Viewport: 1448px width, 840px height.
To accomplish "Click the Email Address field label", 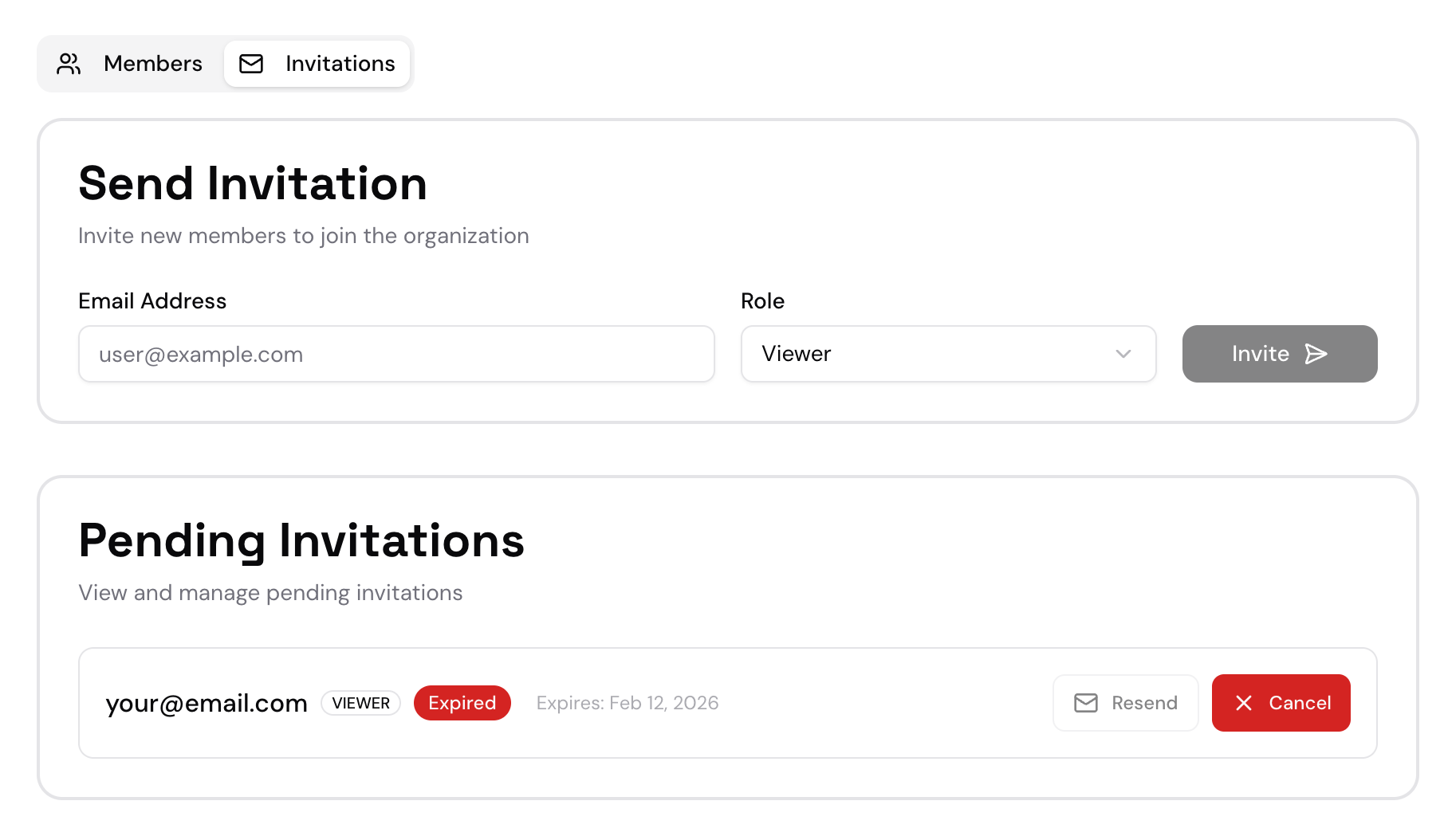I will tap(152, 301).
